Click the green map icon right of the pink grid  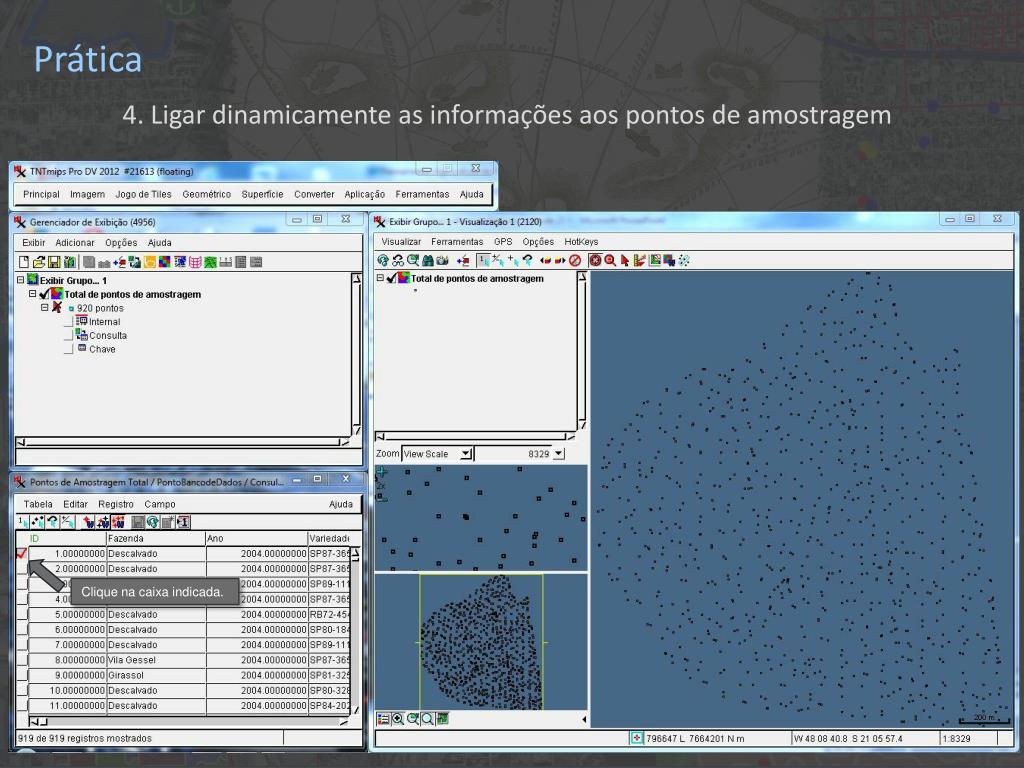click(x=210, y=262)
